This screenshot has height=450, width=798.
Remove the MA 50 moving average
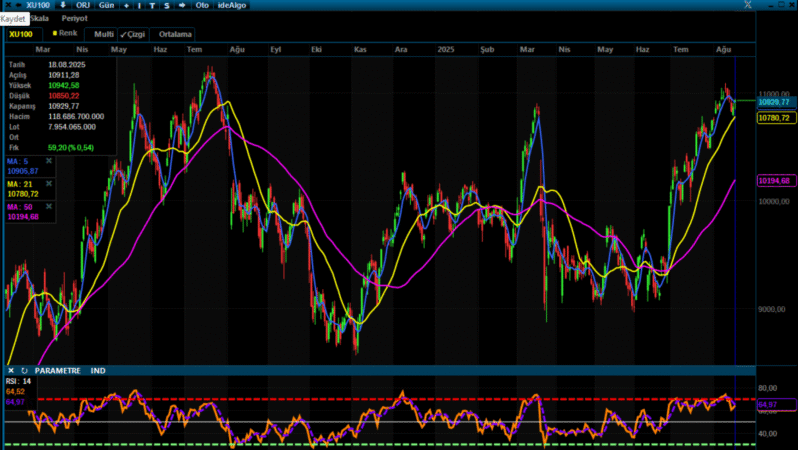(49, 207)
